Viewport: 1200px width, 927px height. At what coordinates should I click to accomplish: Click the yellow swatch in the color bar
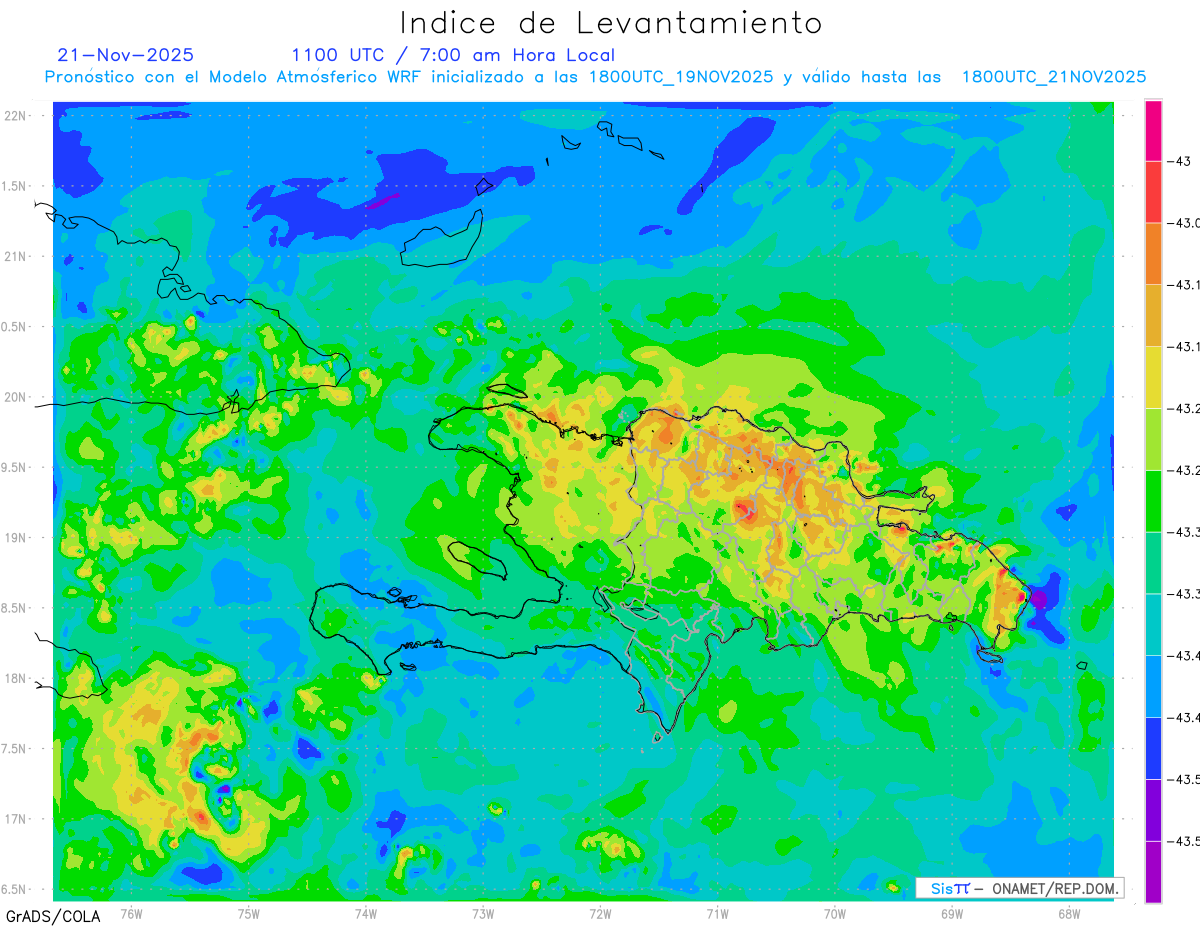(1153, 377)
